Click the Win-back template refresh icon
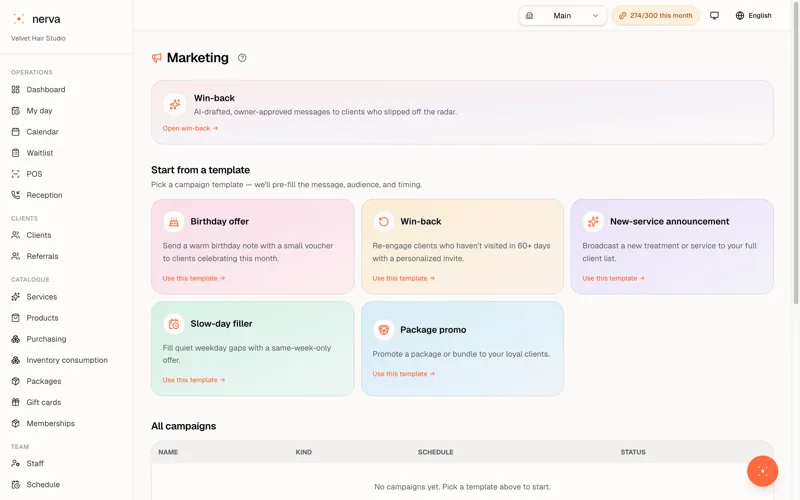800x500 pixels. pyautogui.click(x=384, y=221)
